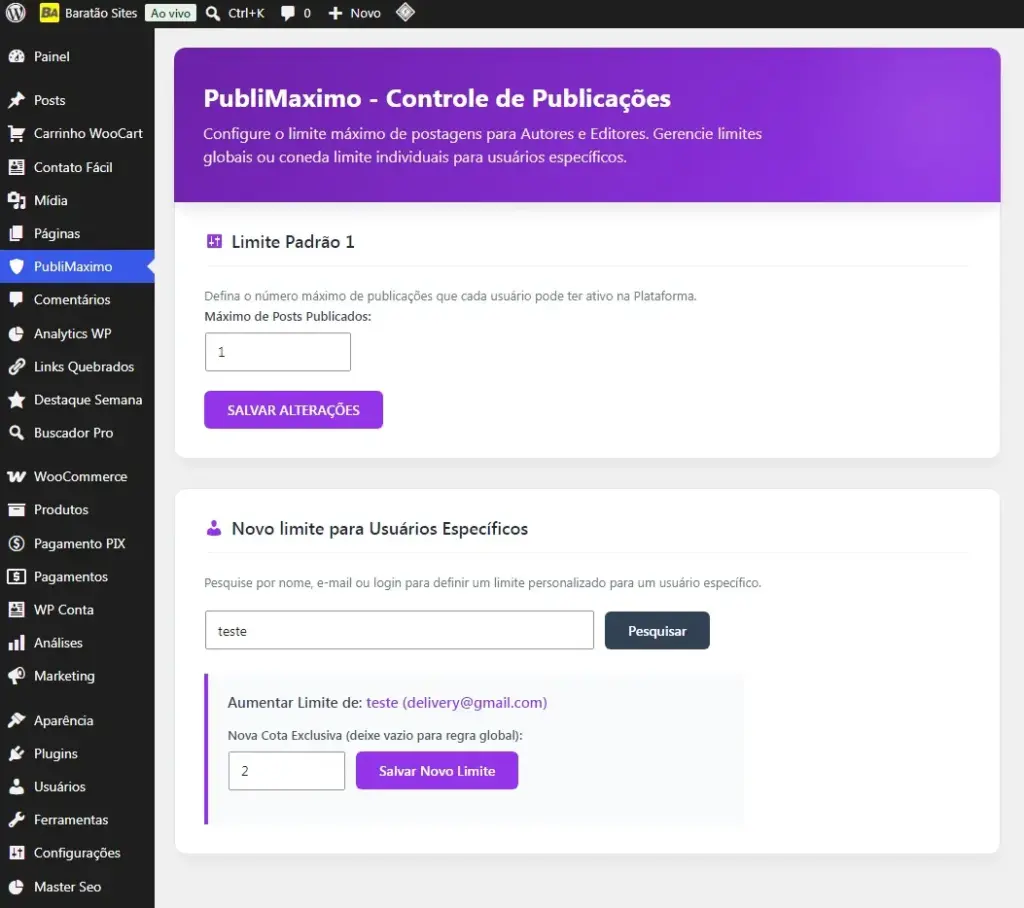Click Pagamento PIX dollar icon
The width and height of the screenshot is (1024, 908).
point(16,543)
